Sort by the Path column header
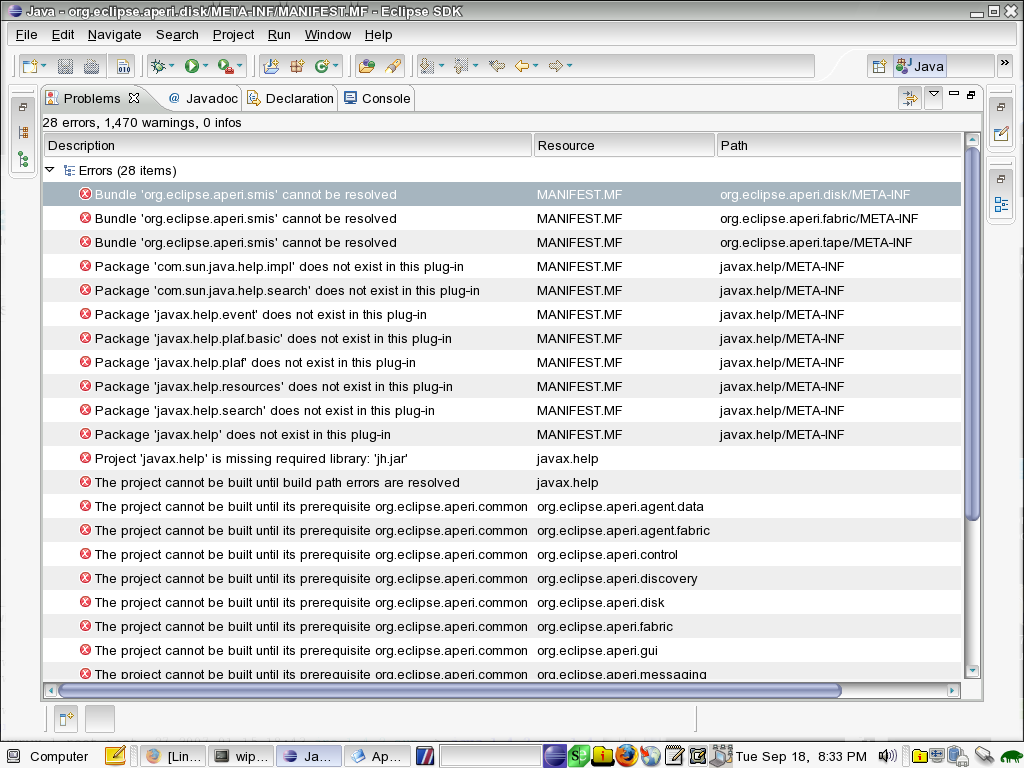1024x768 pixels. click(839, 146)
